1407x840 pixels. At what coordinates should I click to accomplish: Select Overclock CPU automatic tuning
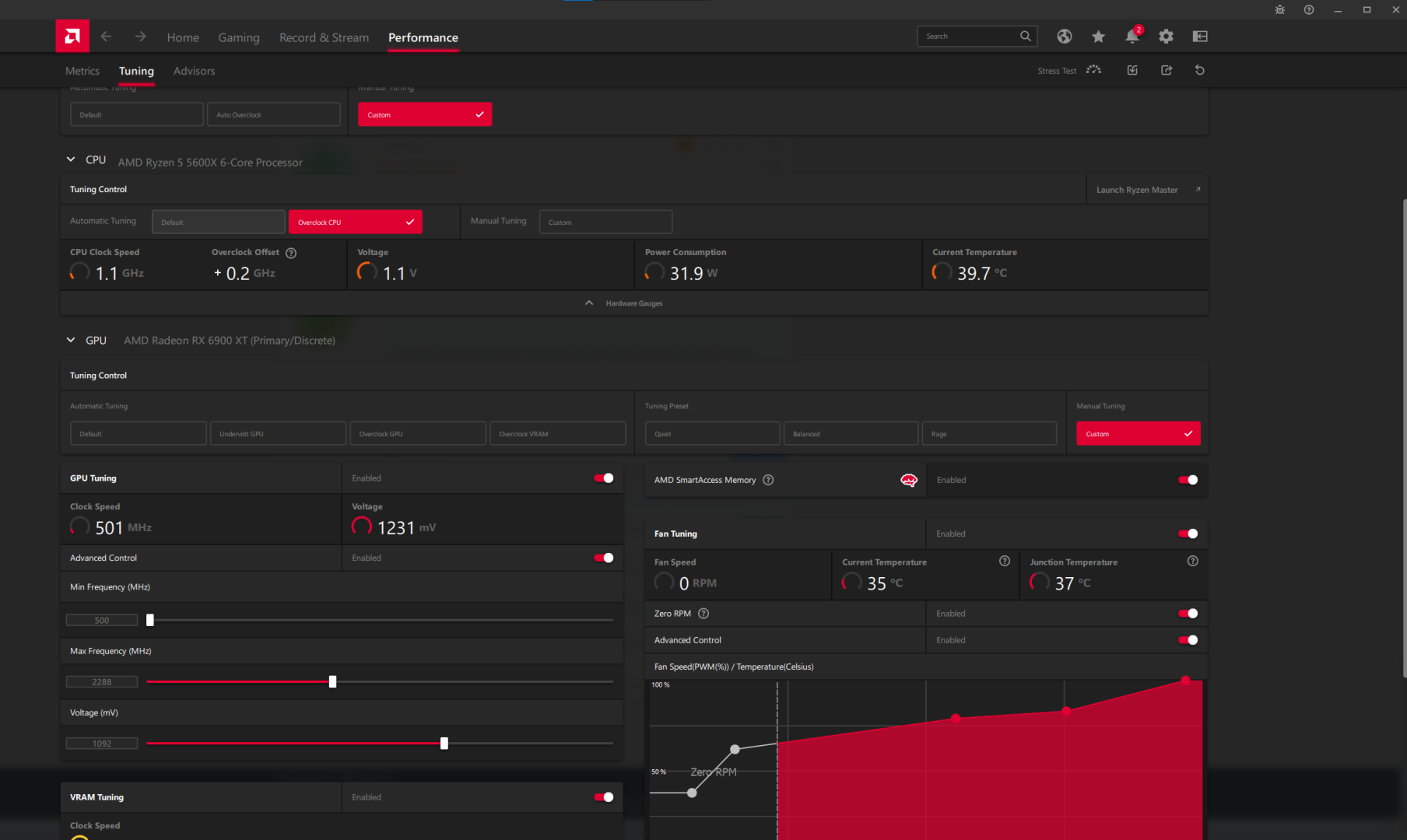(x=355, y=222)
